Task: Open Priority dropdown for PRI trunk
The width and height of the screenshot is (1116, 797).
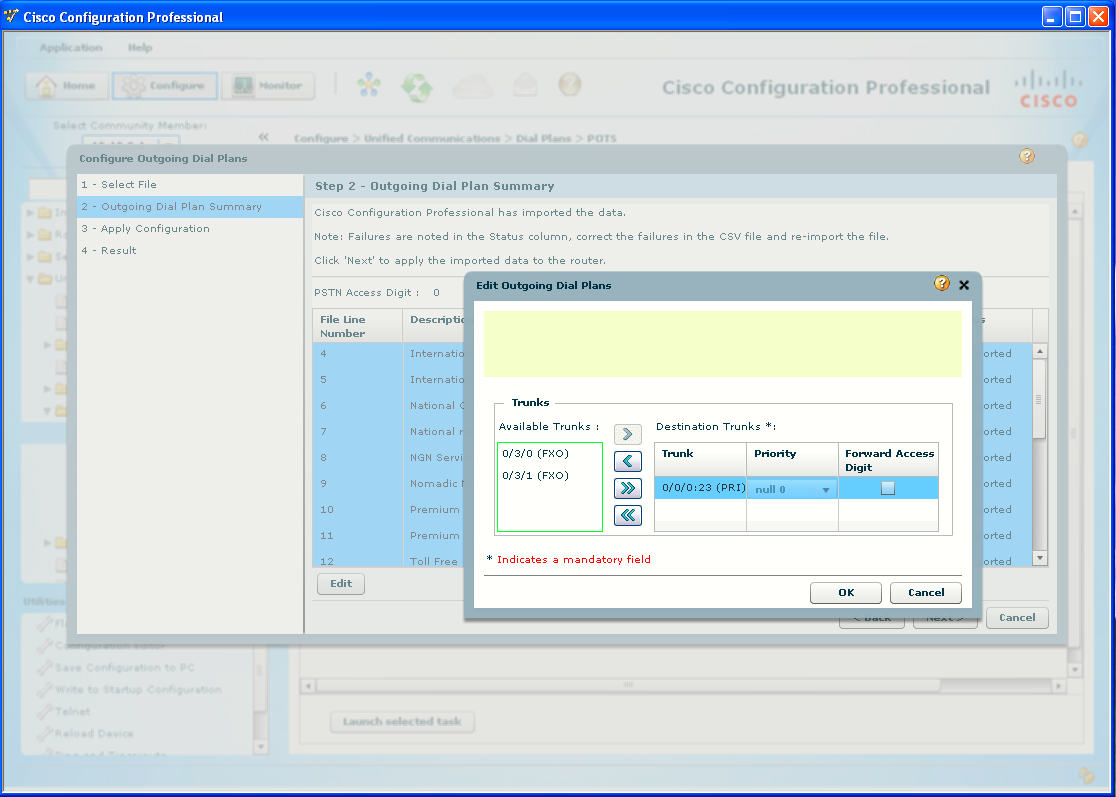Action: pyautogui.click(x=792, y=489)
